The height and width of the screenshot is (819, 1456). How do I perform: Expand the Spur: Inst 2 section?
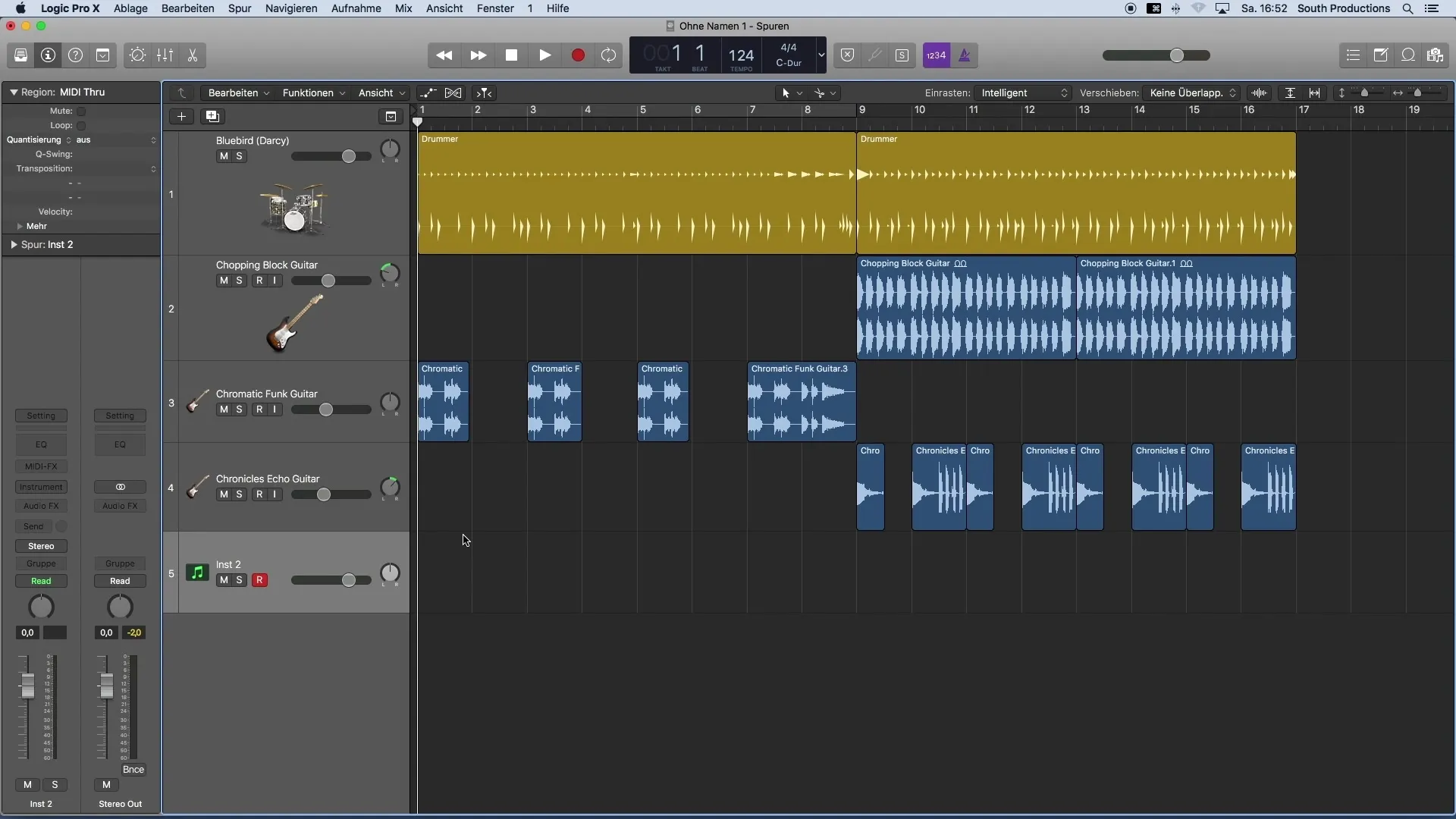(x=14, y=245)
